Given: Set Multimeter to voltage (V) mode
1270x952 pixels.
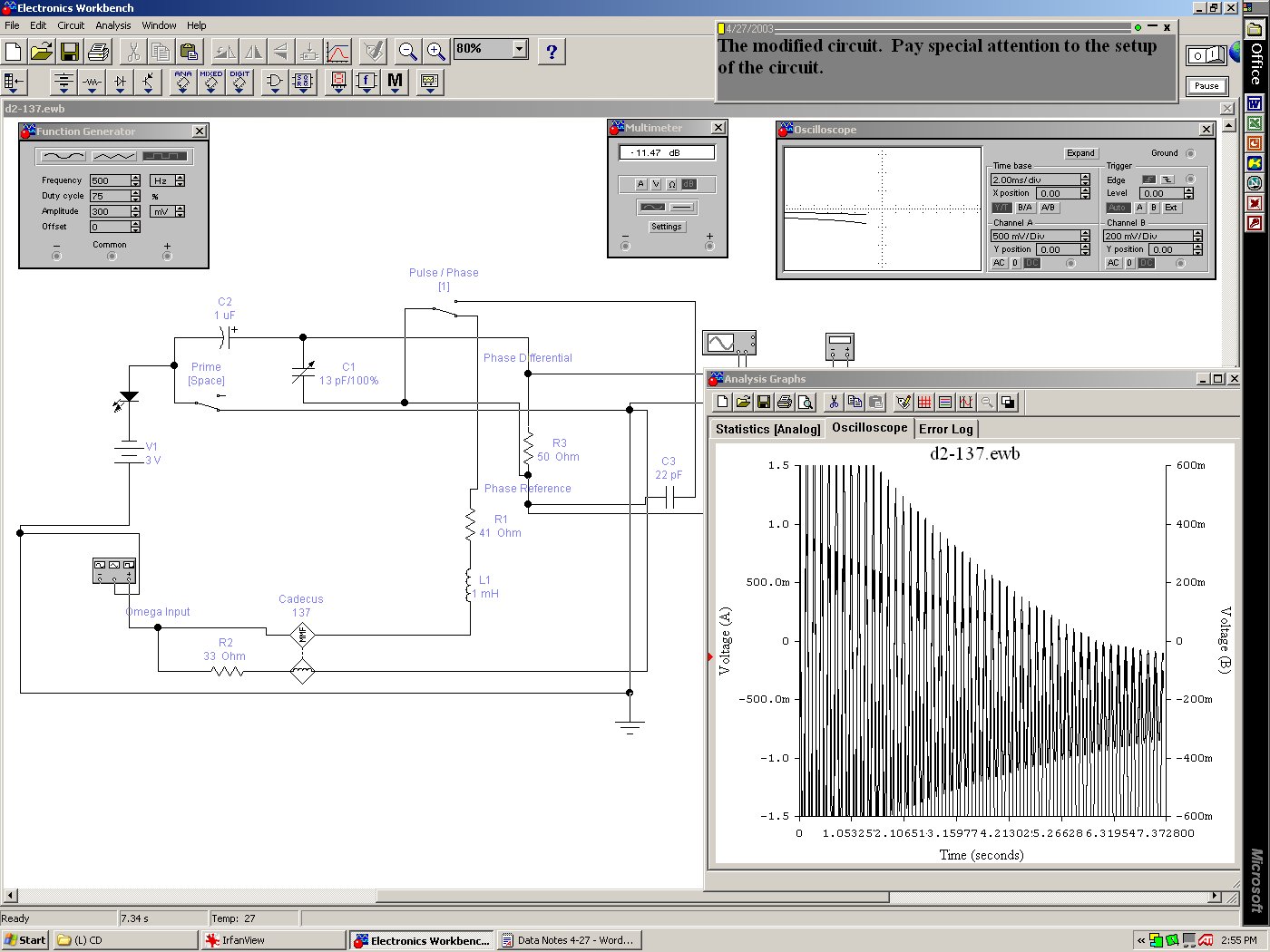Looking at the screenshot, I should [656, 184].
